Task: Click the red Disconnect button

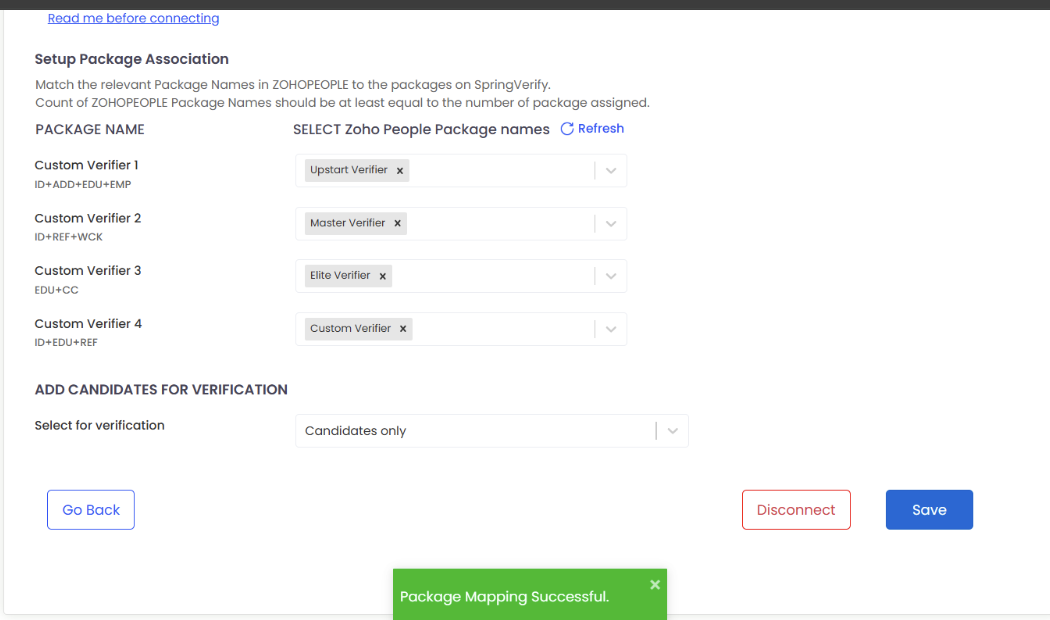Action: coord(796,510)
